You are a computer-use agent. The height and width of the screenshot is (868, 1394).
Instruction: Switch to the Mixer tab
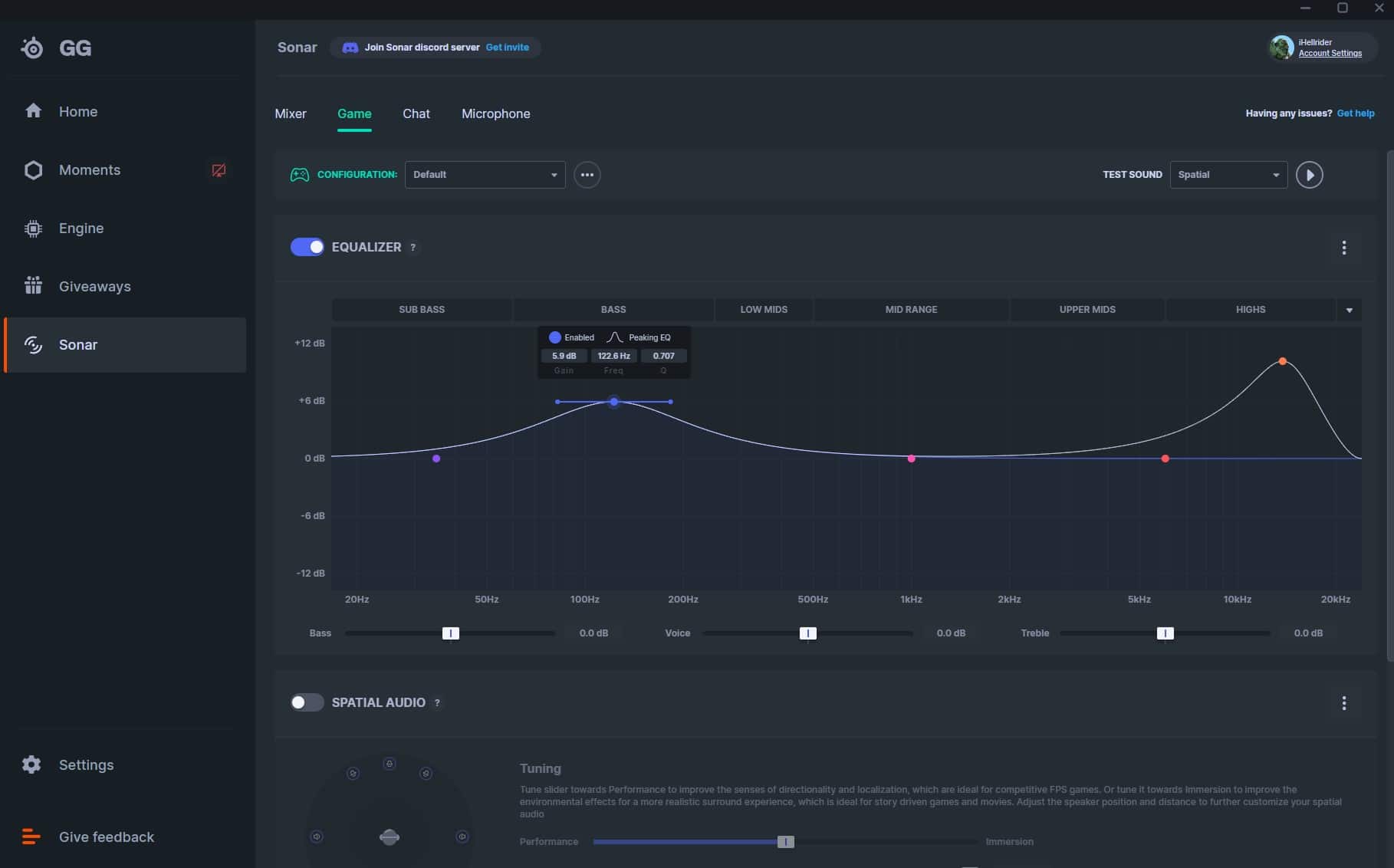[x=291, y=113]
